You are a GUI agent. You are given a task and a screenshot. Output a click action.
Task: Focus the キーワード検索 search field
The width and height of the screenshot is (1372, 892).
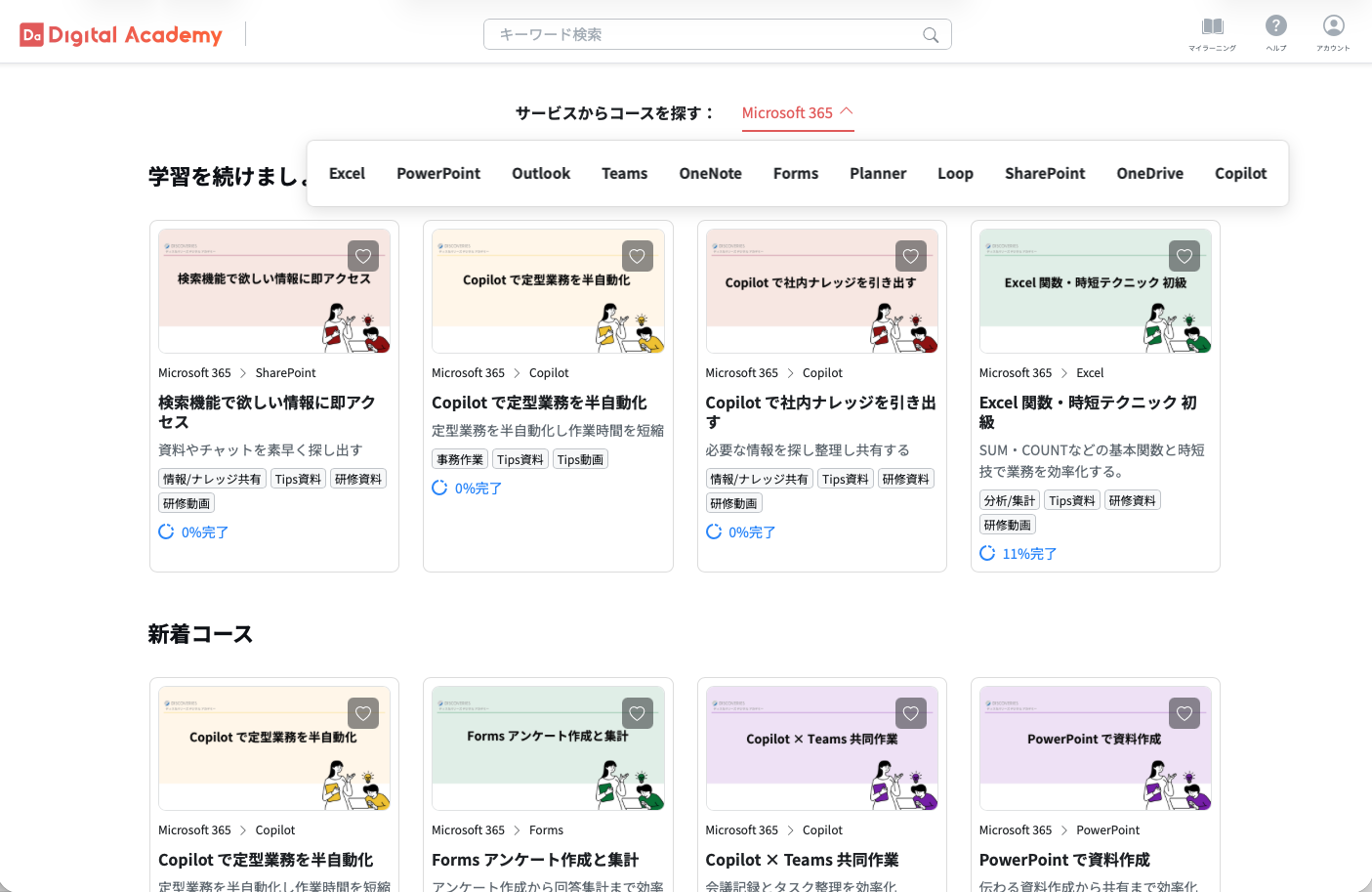[717, 34]
